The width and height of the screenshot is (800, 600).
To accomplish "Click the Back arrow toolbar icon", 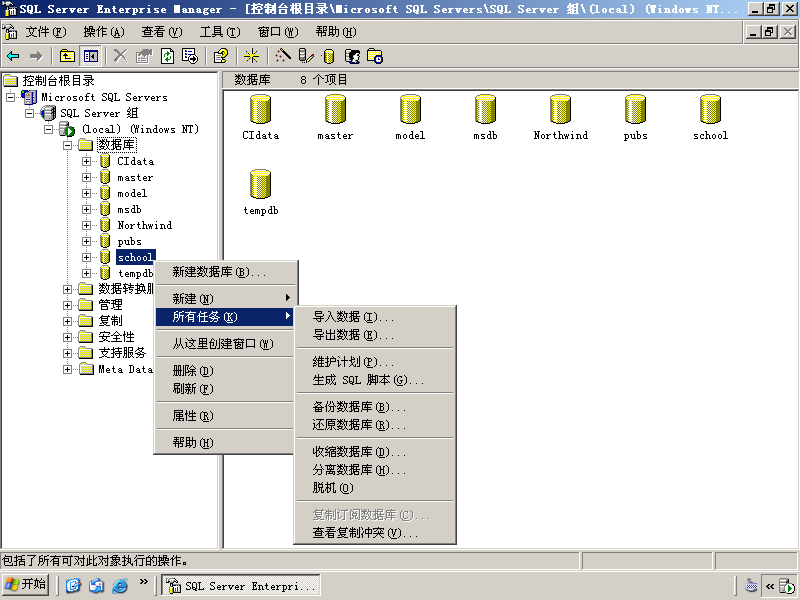I will pos(13,56).
